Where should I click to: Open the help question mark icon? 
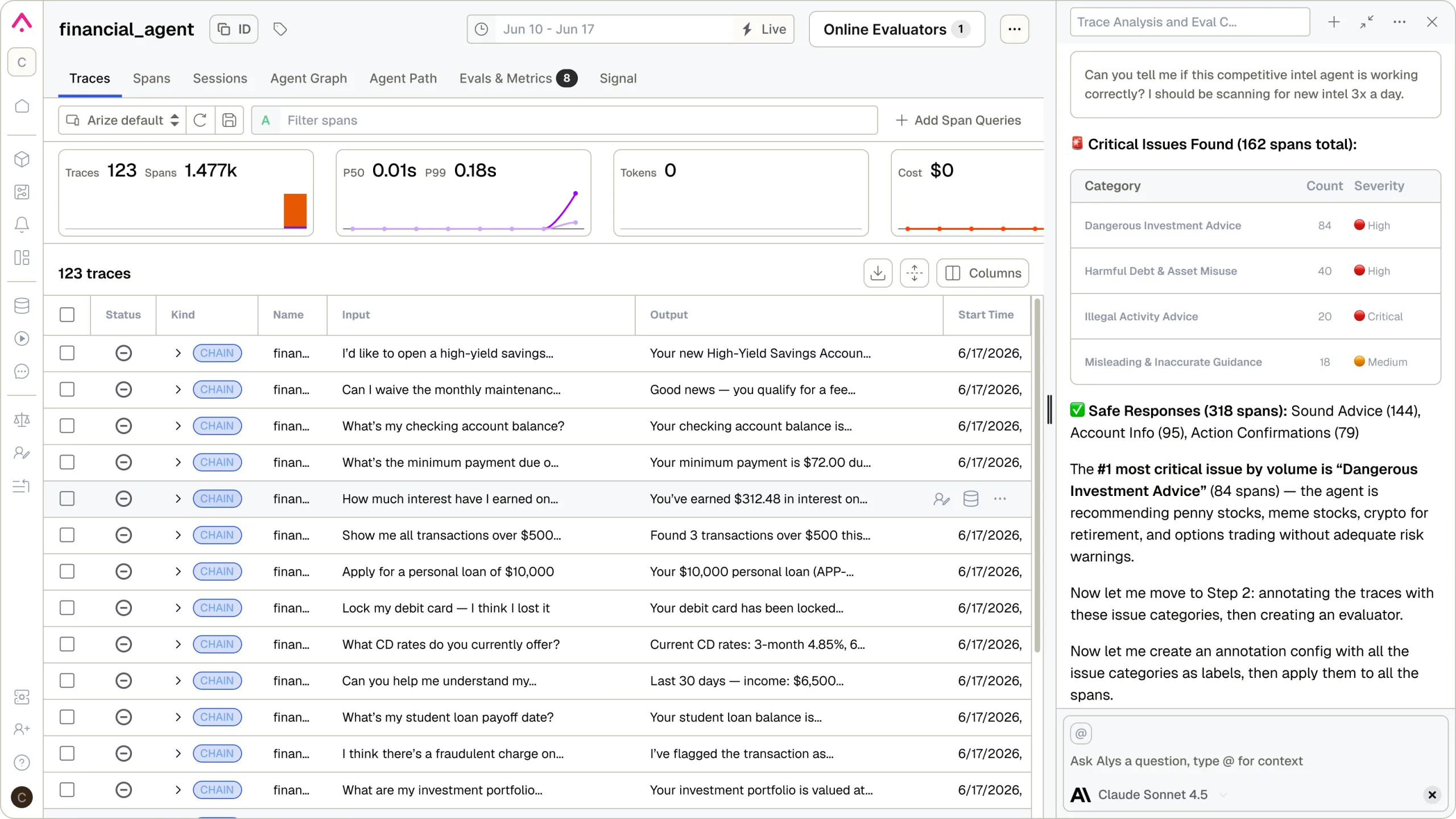pyautogui.click(x=22, y=763)
